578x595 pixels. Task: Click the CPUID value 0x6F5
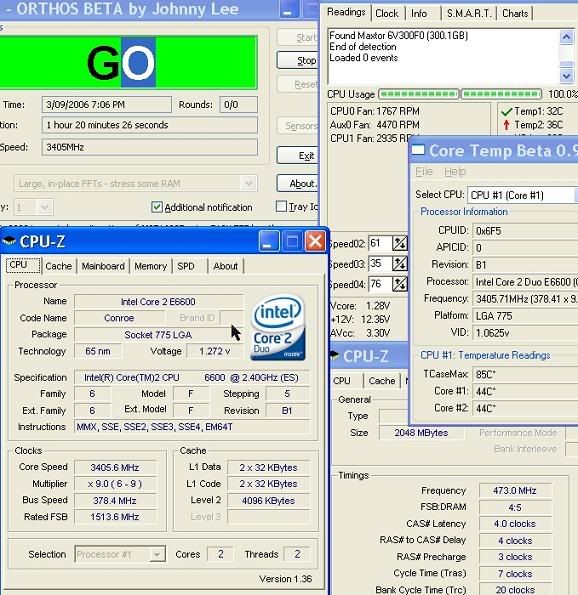click(x=526, y=231)
